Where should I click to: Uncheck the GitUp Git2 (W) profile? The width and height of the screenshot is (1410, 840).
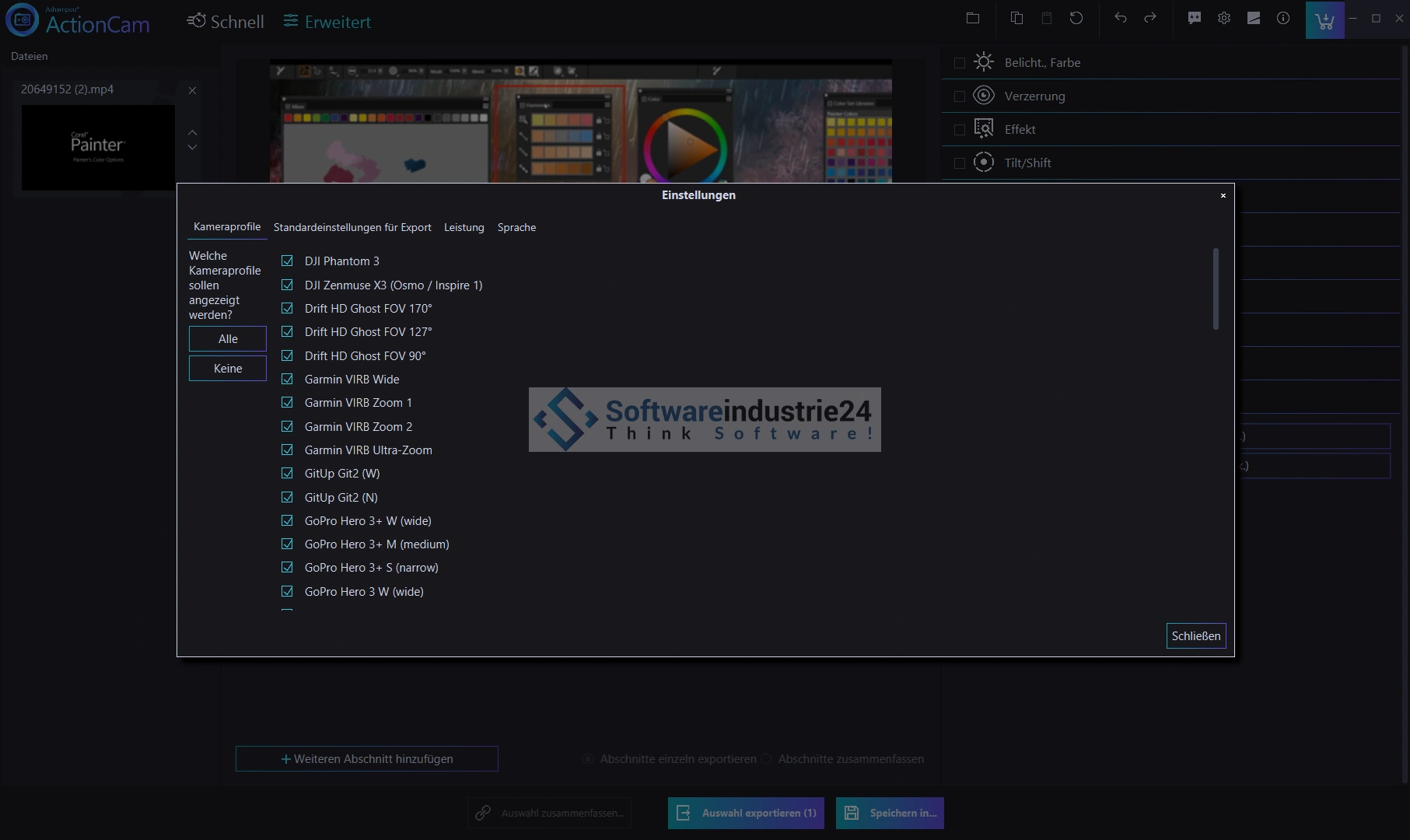(287, 474)
